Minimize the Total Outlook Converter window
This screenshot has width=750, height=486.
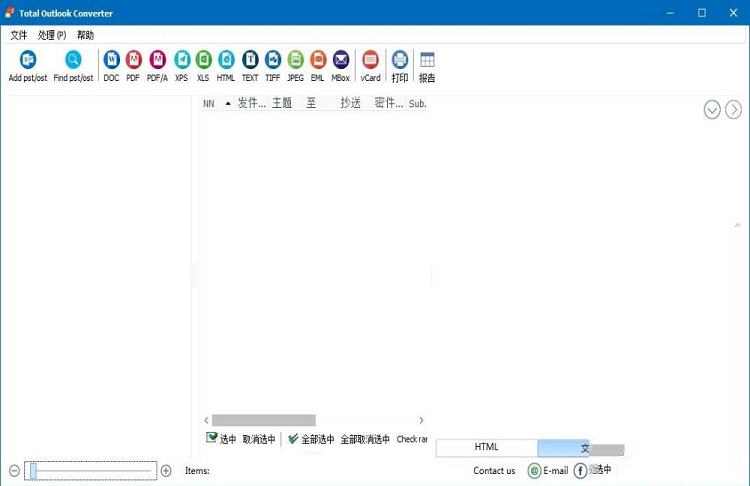point(670,13)
